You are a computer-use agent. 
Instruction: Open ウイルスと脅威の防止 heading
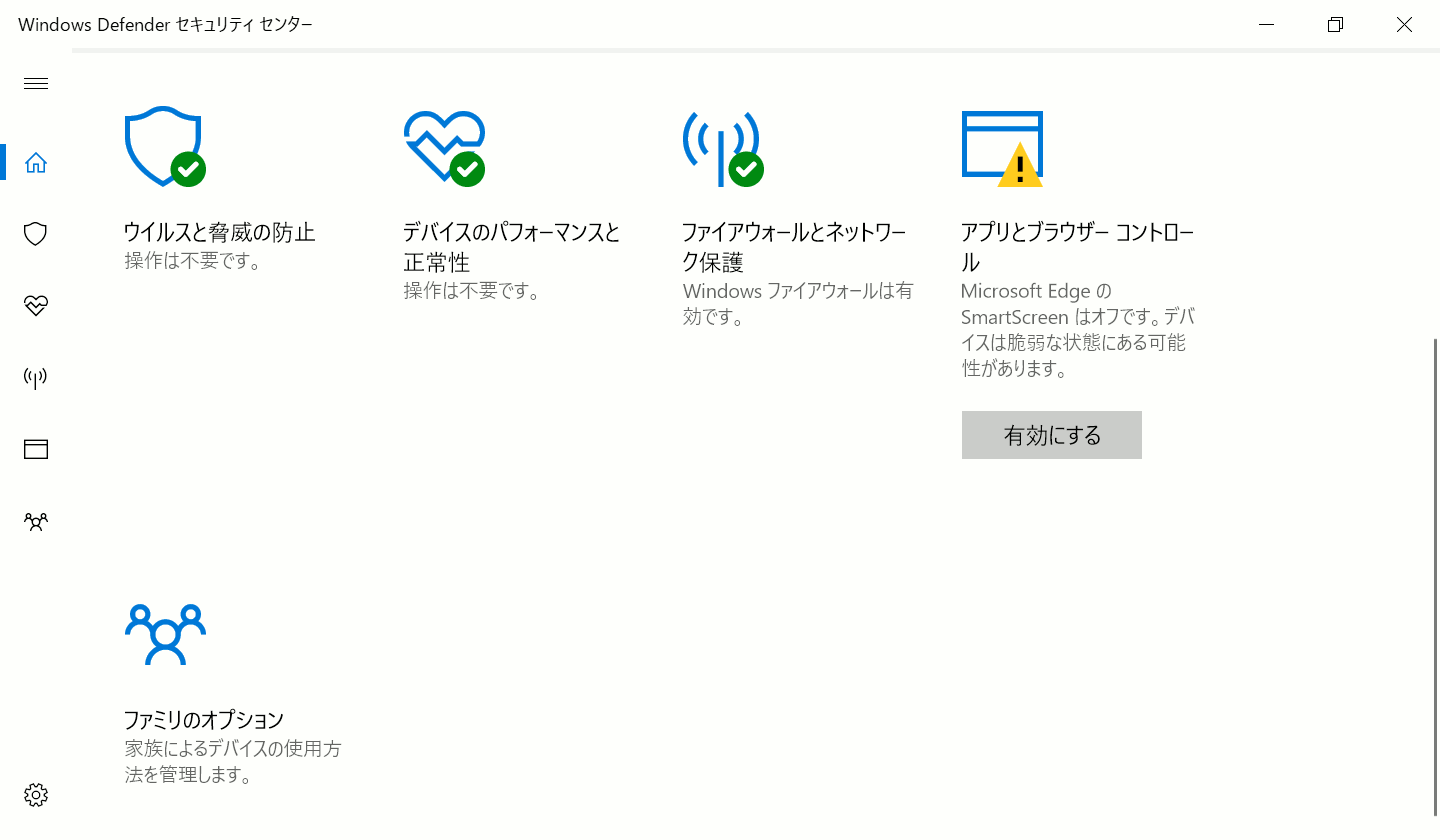(219, 233)
